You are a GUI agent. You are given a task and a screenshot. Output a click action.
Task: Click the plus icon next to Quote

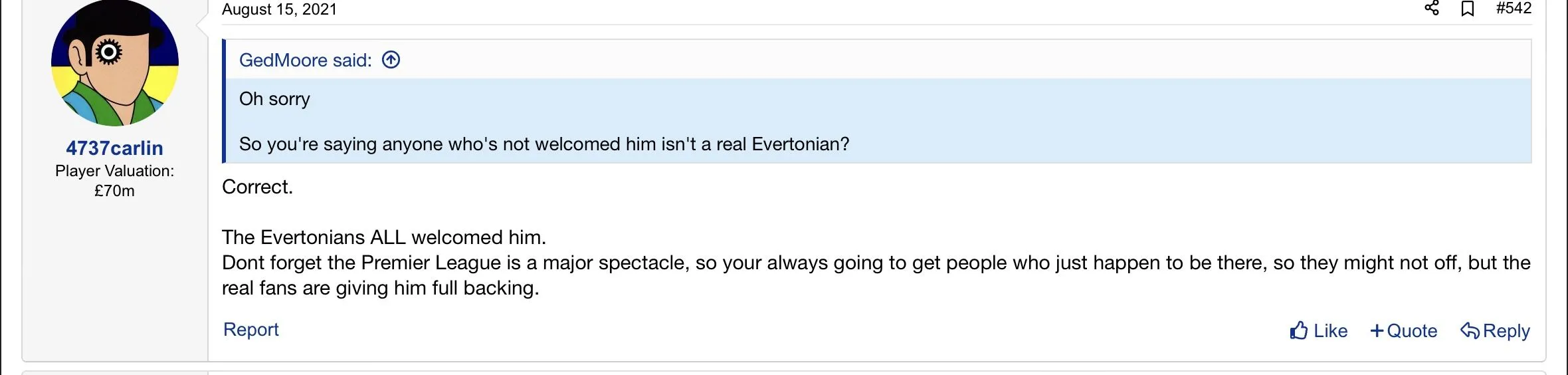coord(1377,330)
